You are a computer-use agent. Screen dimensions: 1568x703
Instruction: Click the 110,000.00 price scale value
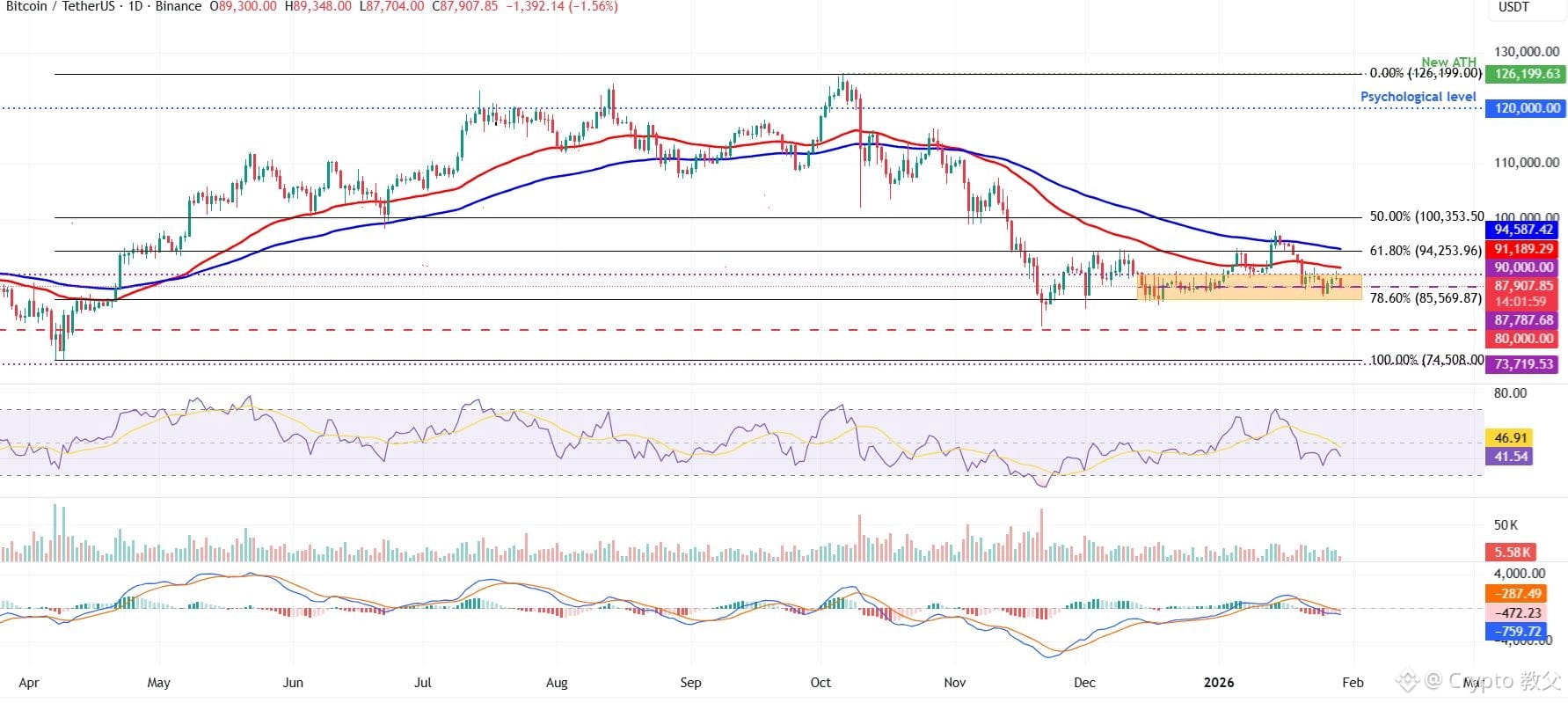point(1527,162)
